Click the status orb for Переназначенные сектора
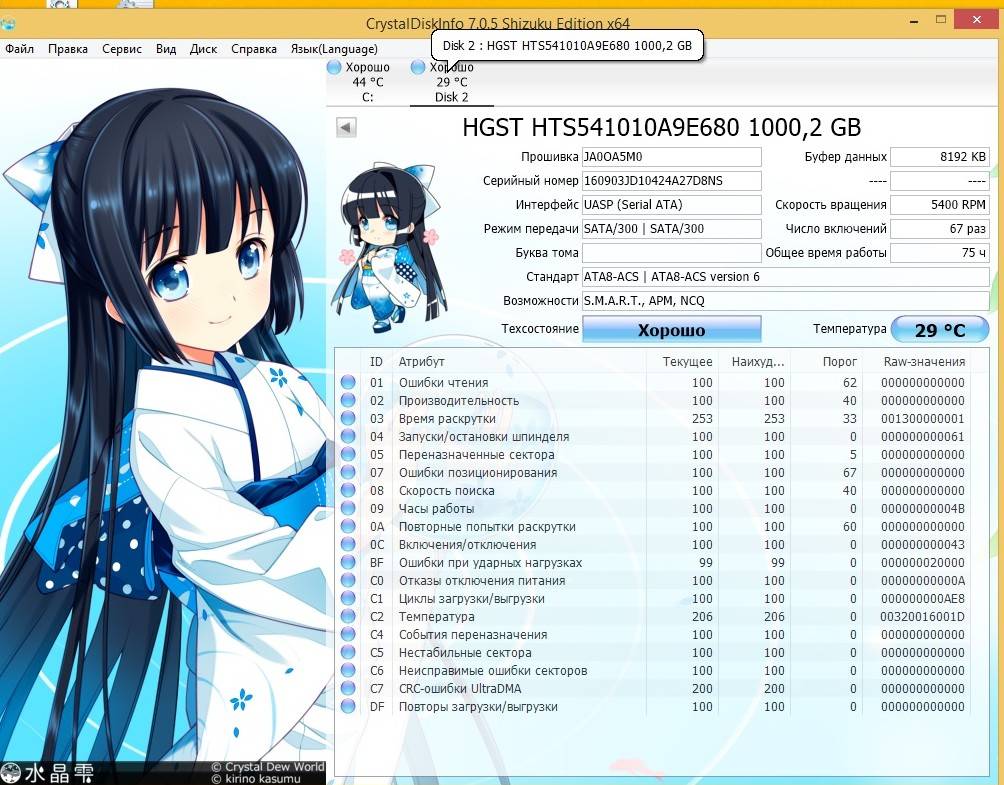 348,455
